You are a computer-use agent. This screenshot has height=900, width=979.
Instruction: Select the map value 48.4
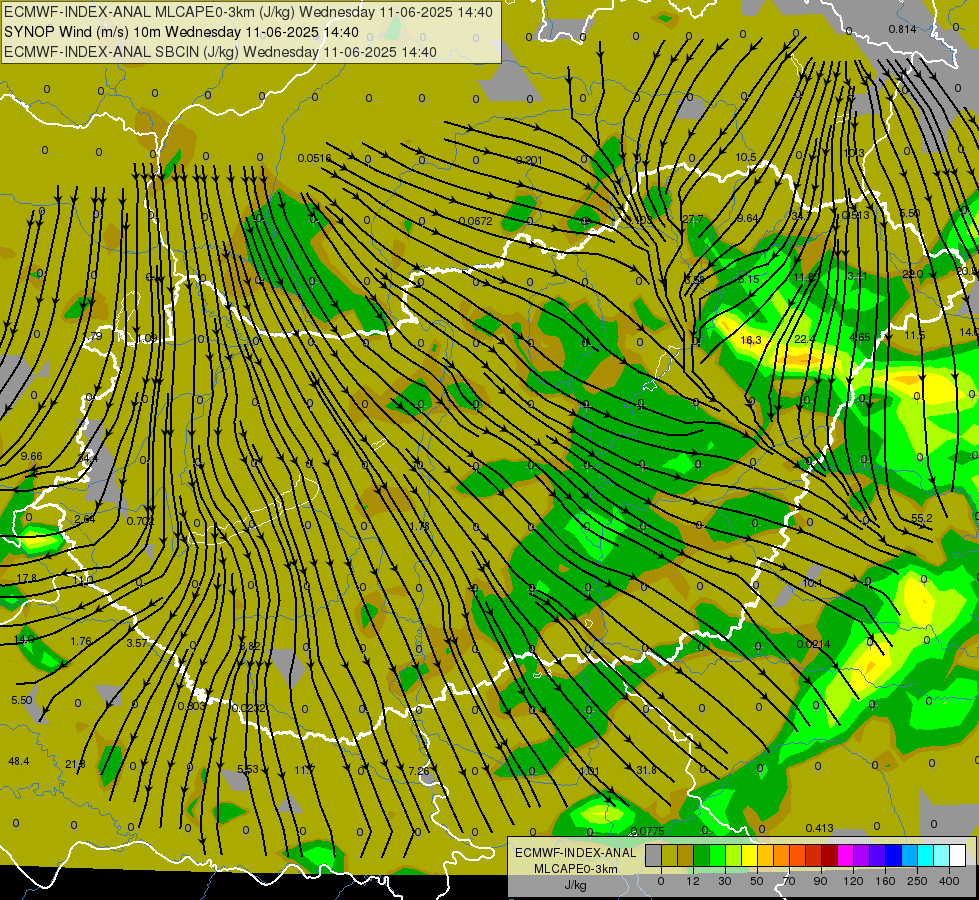tap(19, 761)
